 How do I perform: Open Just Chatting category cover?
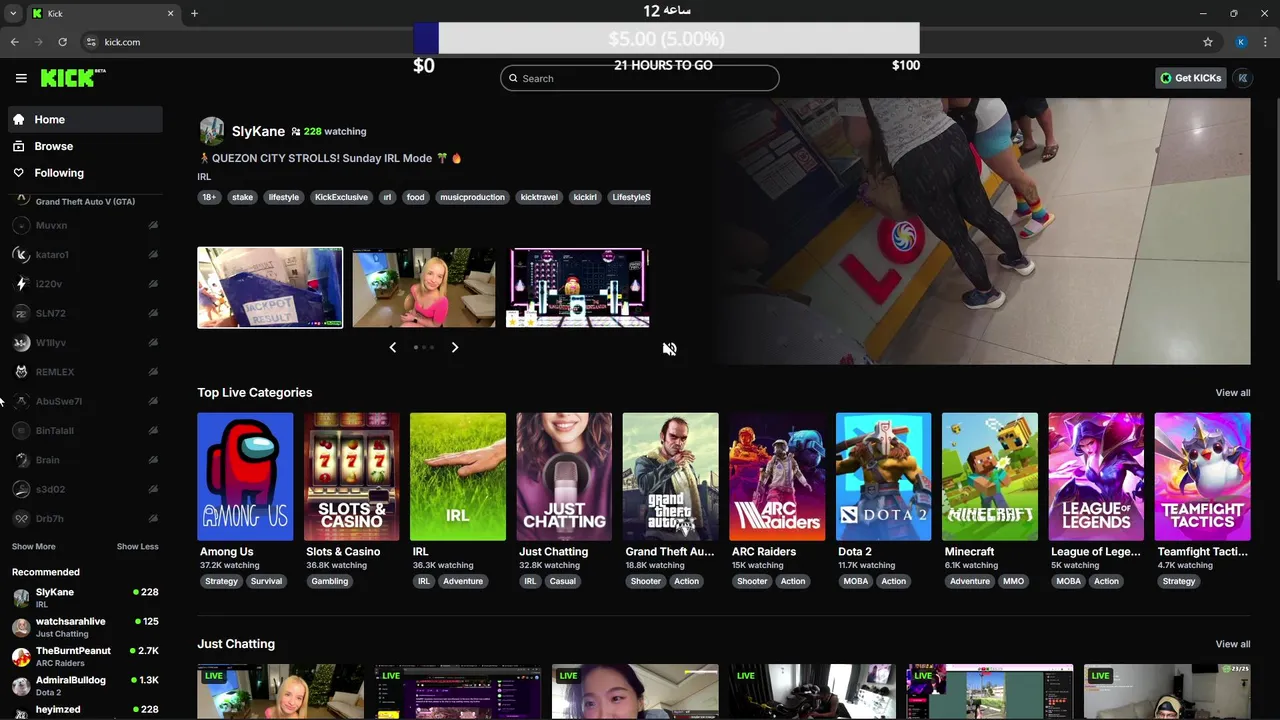click(x=564, y=476)
